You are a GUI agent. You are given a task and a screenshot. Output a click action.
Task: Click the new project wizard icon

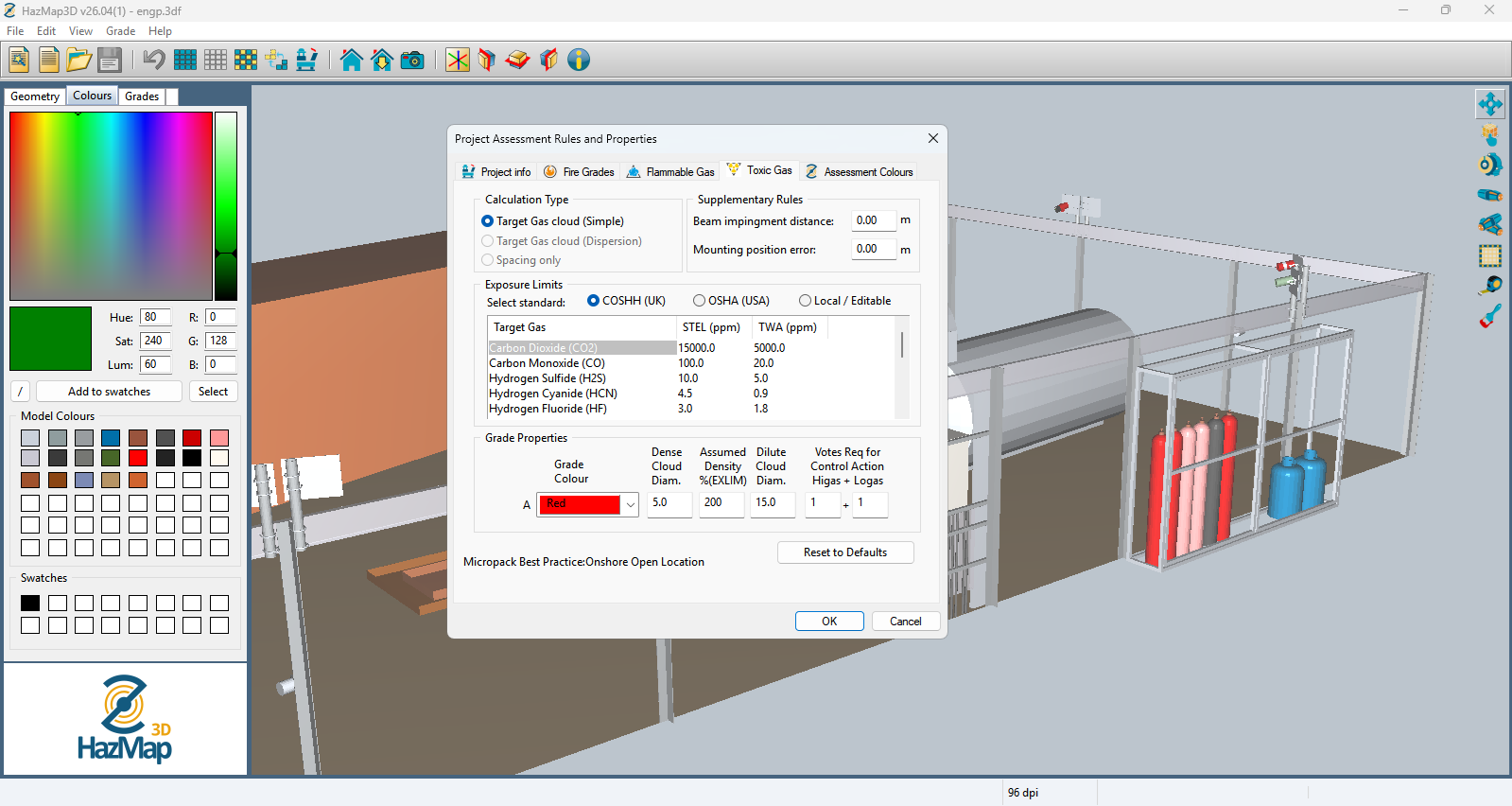19,60
